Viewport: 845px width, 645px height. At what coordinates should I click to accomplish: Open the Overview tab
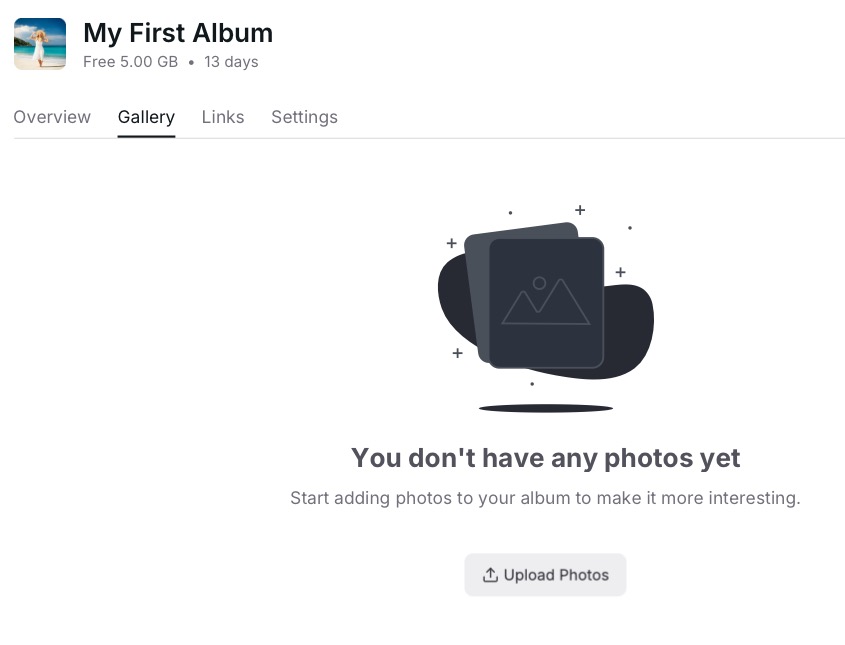pyautogui.click(x=52, y=117)
